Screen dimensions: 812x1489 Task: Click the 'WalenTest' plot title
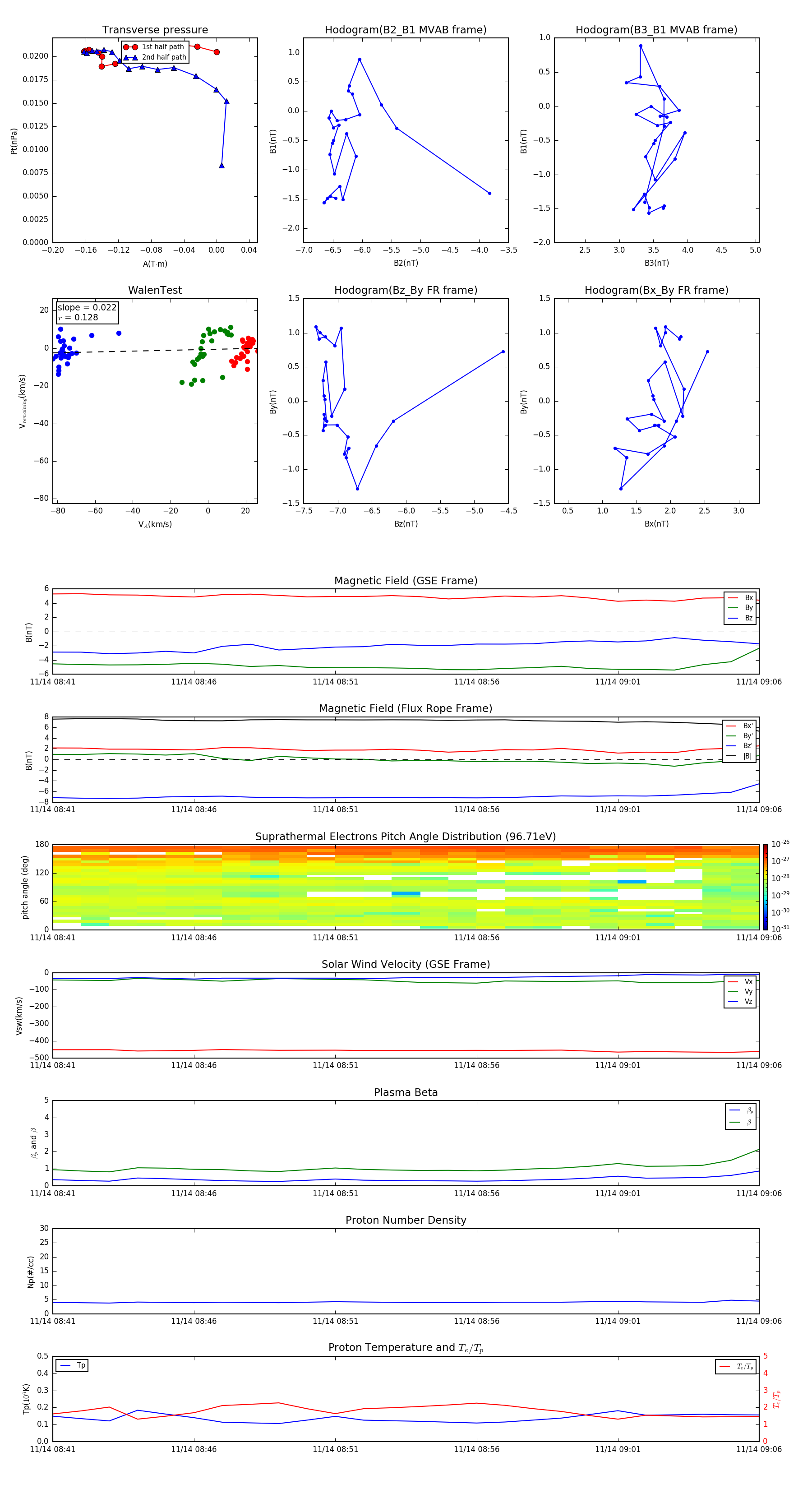tap(155, 290)
